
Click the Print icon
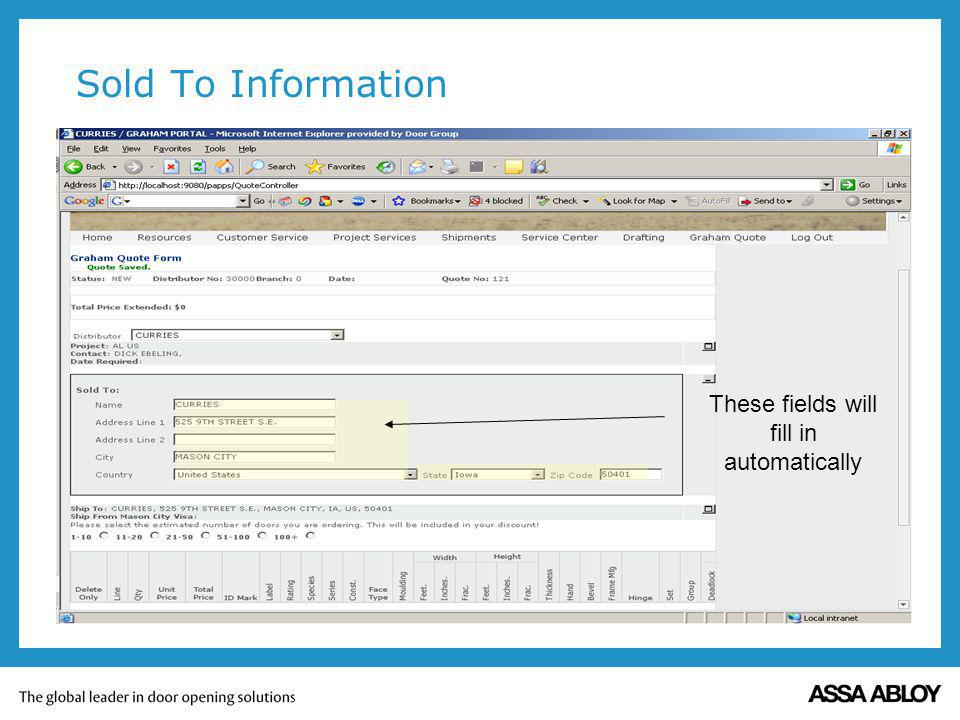pos(450,167)
